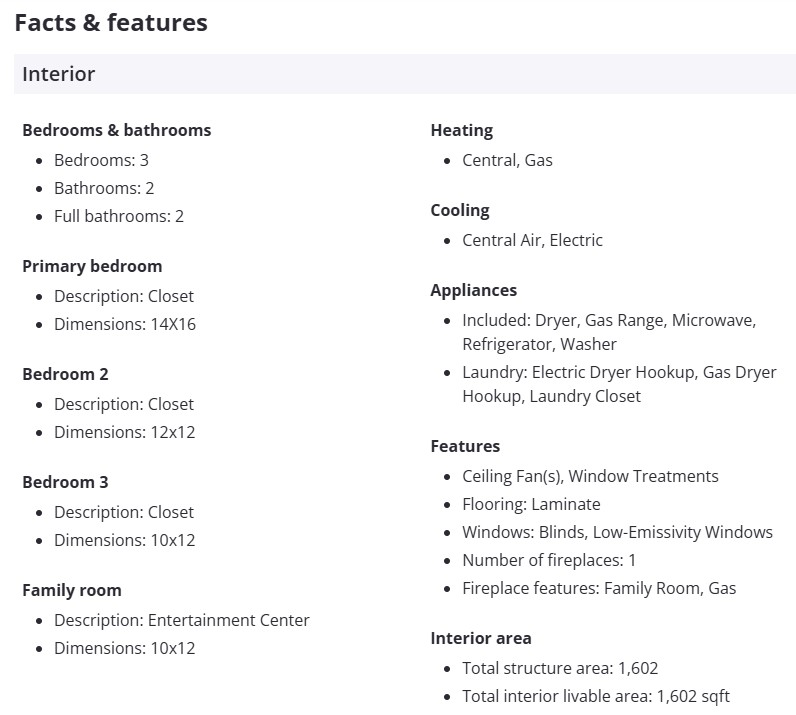
Task: Click the Heating 'Central, Gas' item
Action: [x=507, y=160]
